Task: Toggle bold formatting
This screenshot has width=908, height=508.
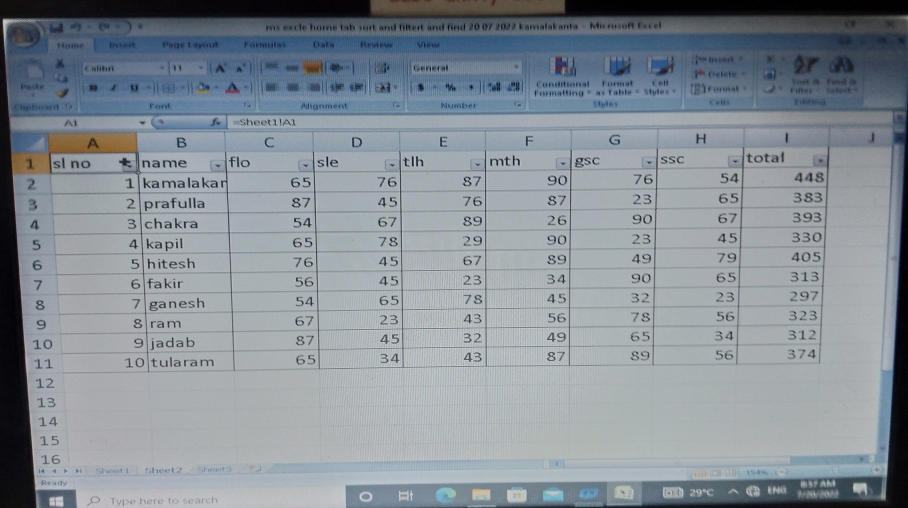Action: coord(93,88)
